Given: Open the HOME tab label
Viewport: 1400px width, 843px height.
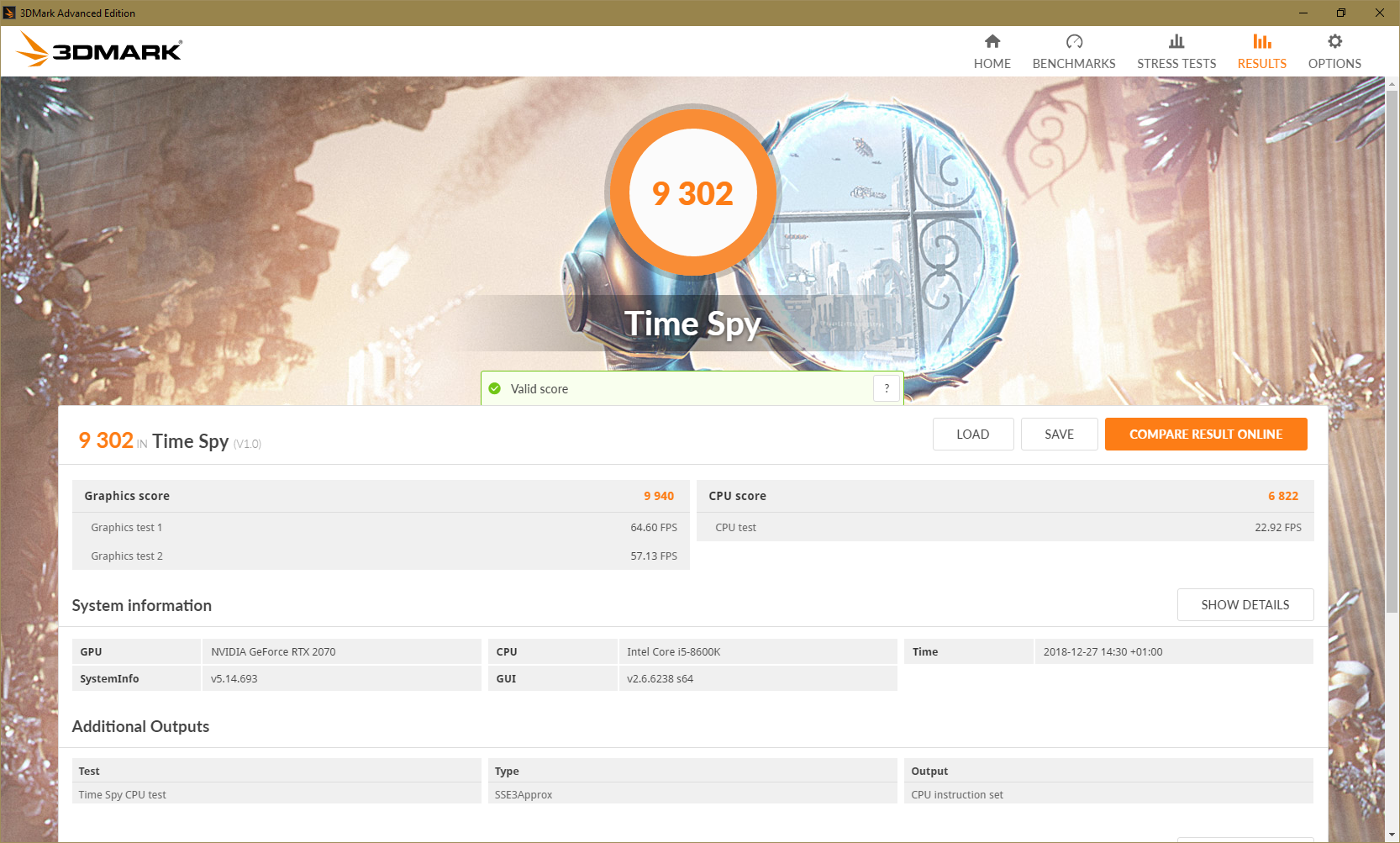Looking at the screenshot, I should 992,64.
